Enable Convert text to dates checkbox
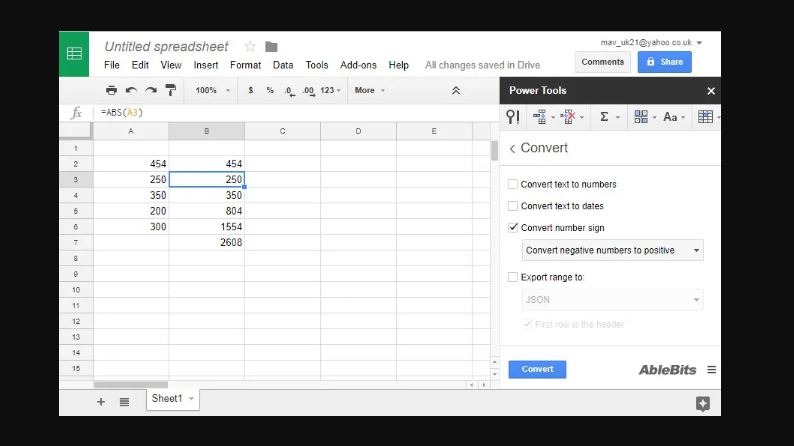The width and height of the screenshot is (794, 446). pos(512,206)
